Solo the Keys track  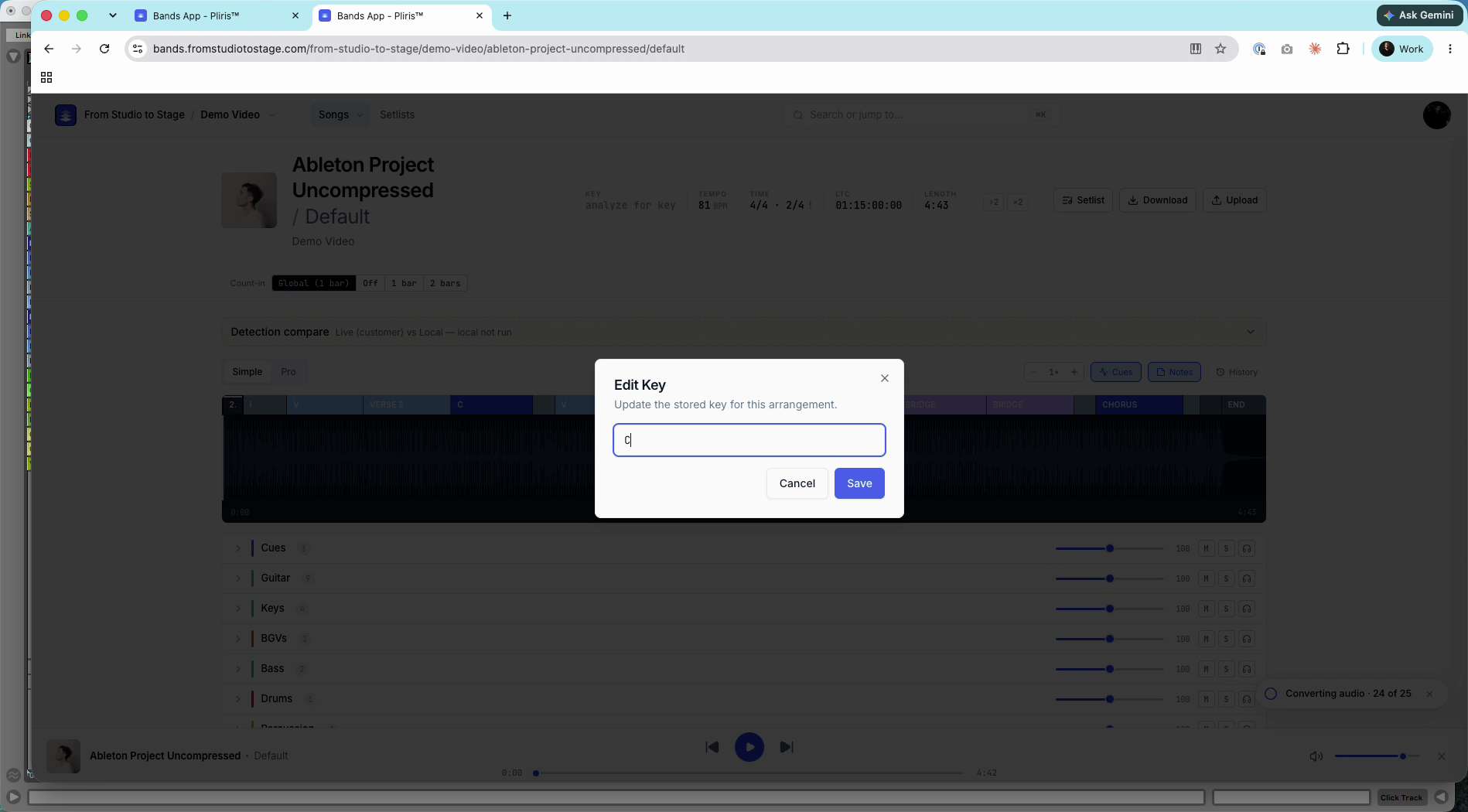coord(1226,609)
